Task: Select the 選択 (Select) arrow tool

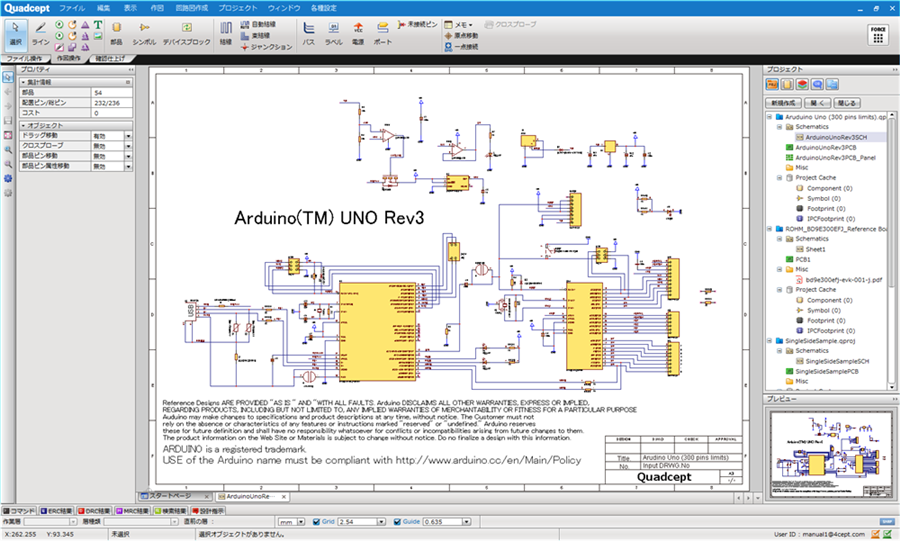Action: pos(14,31)
